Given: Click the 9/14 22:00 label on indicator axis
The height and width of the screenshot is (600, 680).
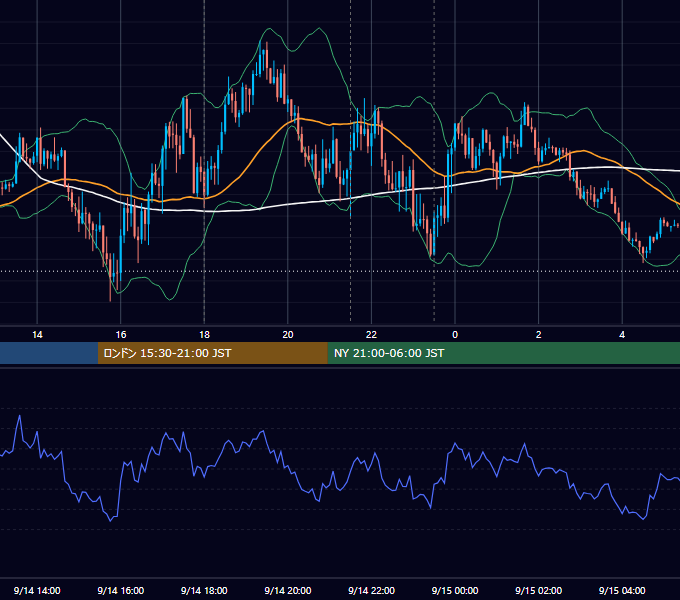Looking at the screenshot, I should [x=372, y=590].
